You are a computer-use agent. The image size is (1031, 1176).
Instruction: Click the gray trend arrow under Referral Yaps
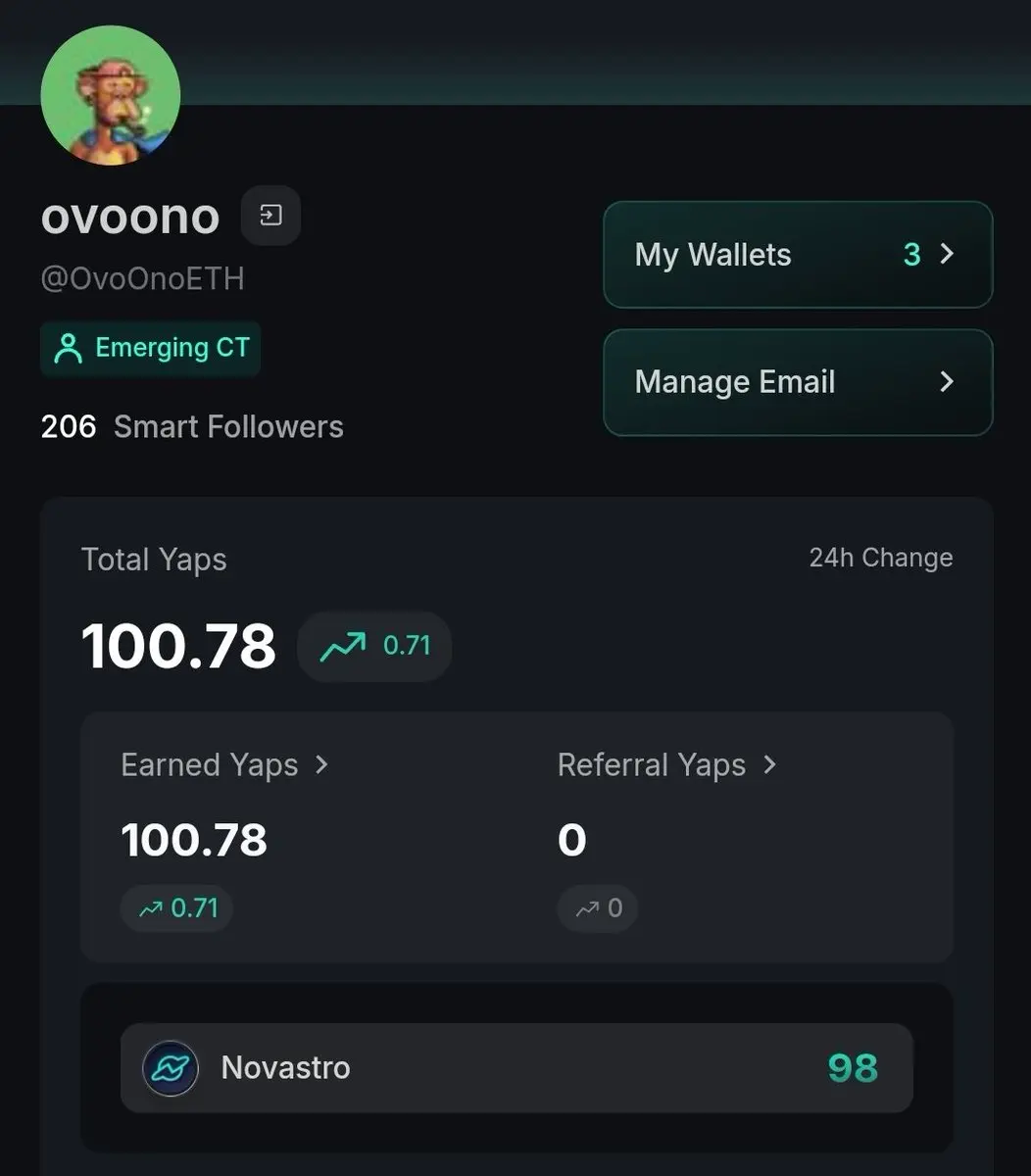[x=587, y=908]
